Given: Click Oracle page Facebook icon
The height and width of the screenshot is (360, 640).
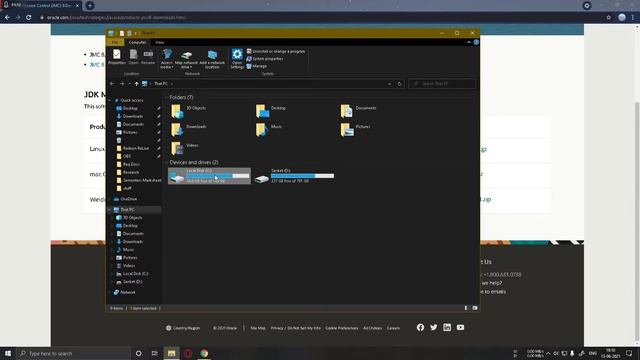Looking at the screenshot, I should tap(420, 327).
